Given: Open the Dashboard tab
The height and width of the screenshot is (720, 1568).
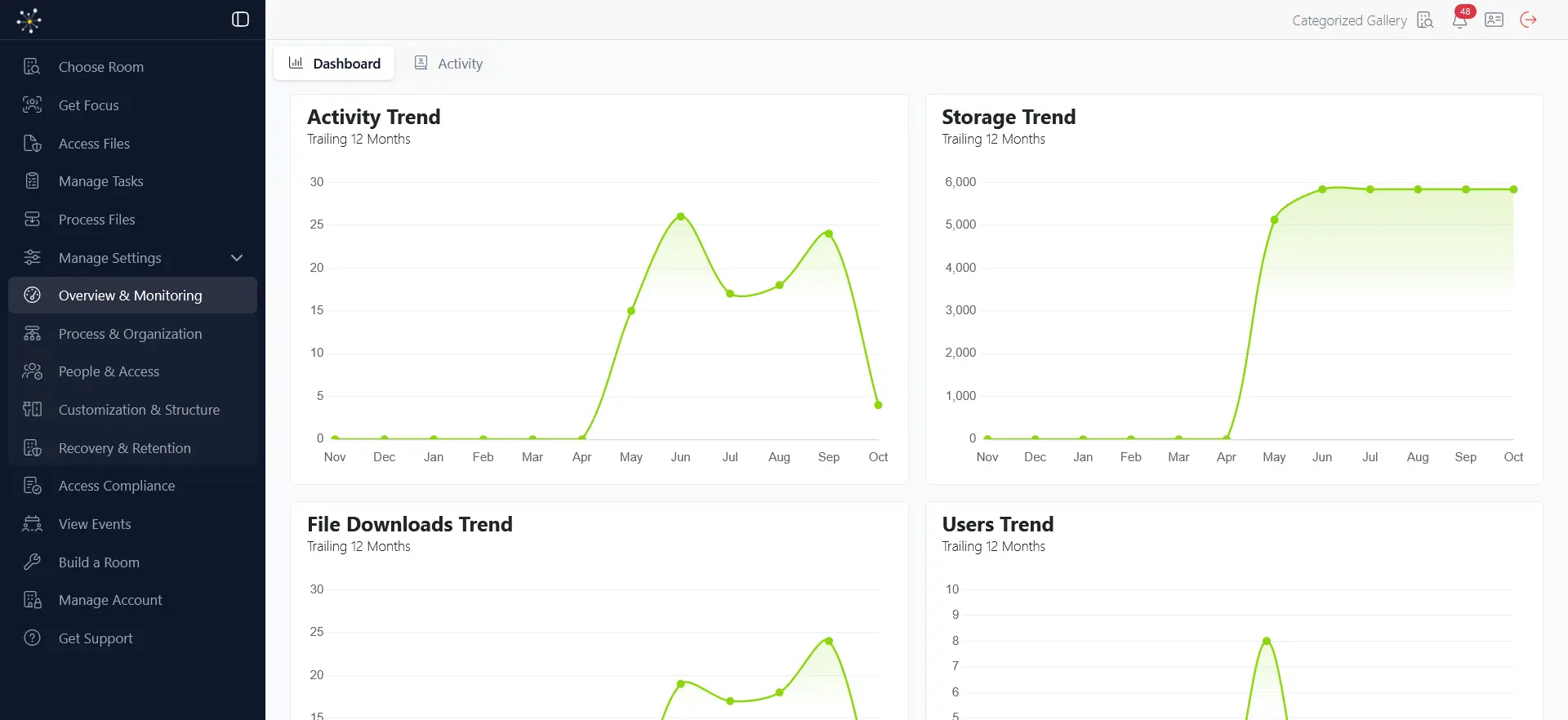Looking at the screenshot, I should click(x=334, y=64).
